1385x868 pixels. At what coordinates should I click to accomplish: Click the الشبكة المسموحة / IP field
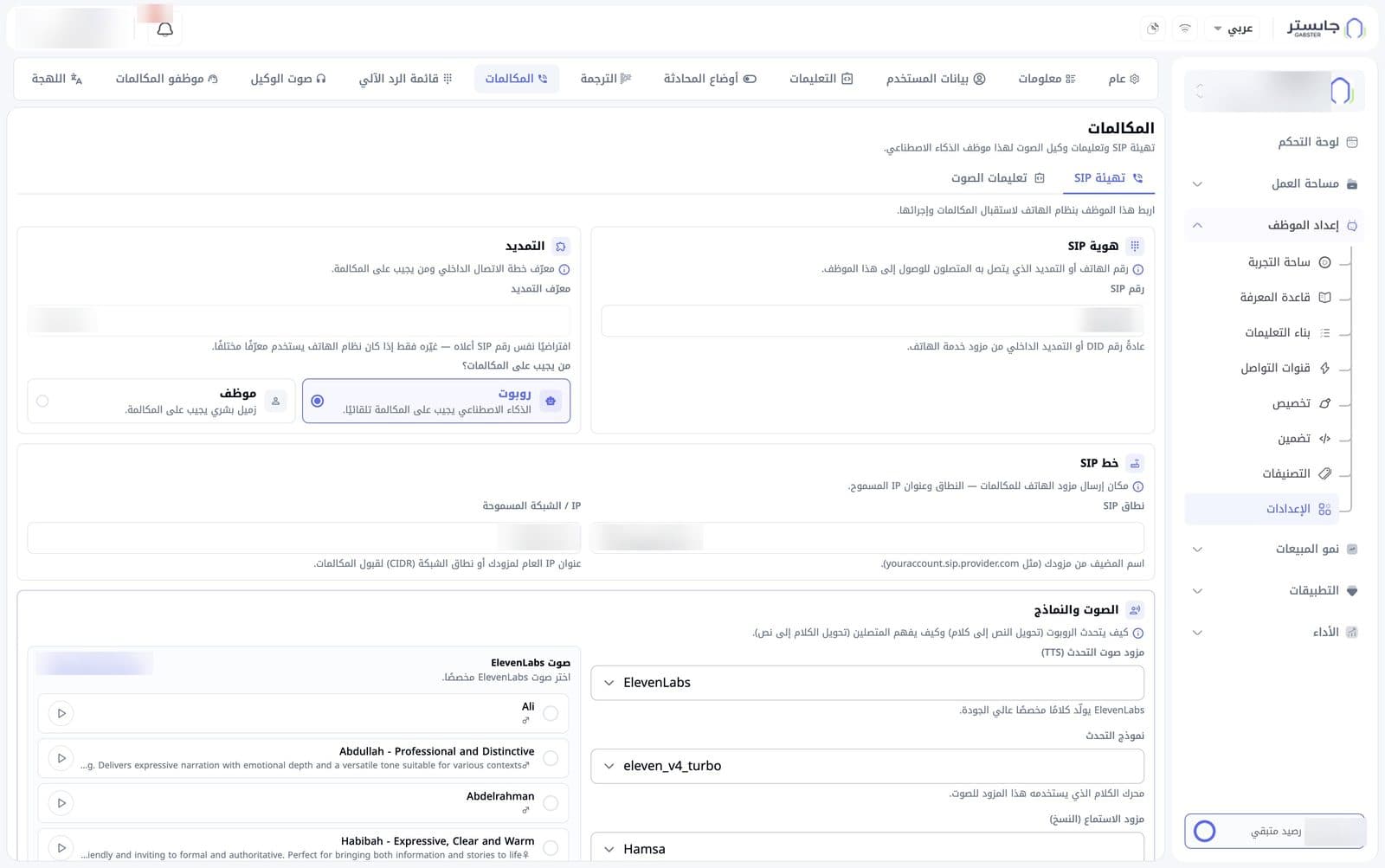point(304,537)
